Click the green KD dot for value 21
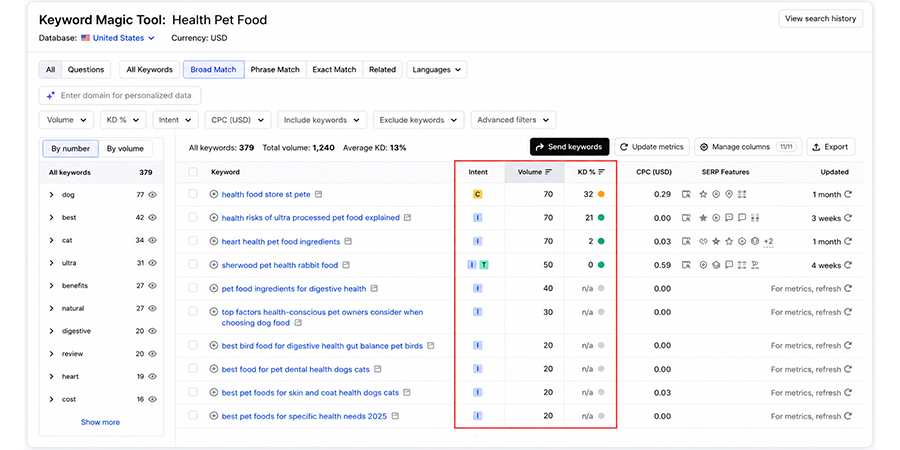Image resolution: width=900 pixels, height=450 pixels. 601,218
